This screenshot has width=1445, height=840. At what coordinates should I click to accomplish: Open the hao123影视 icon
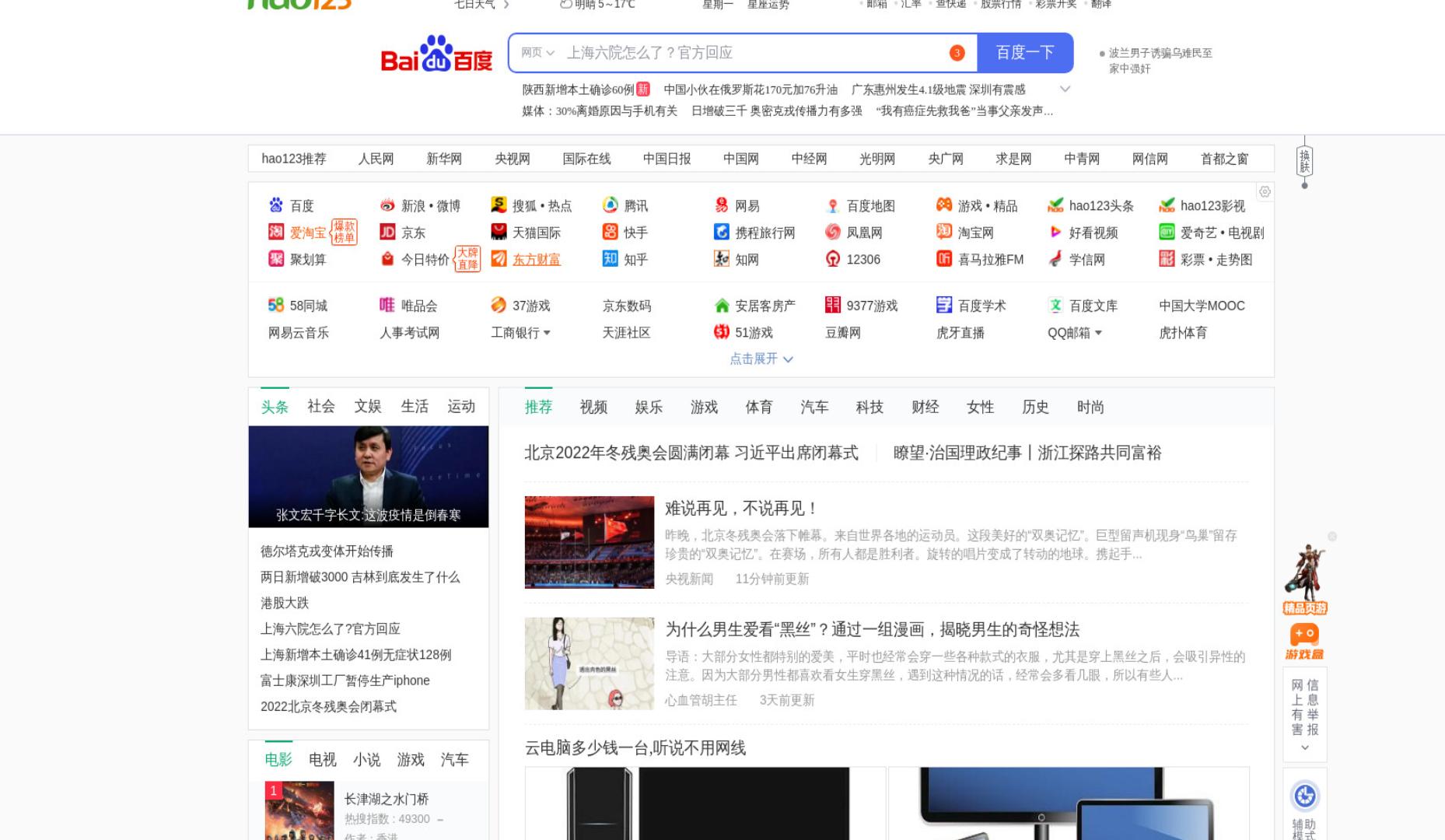(x=1167, y=205)
